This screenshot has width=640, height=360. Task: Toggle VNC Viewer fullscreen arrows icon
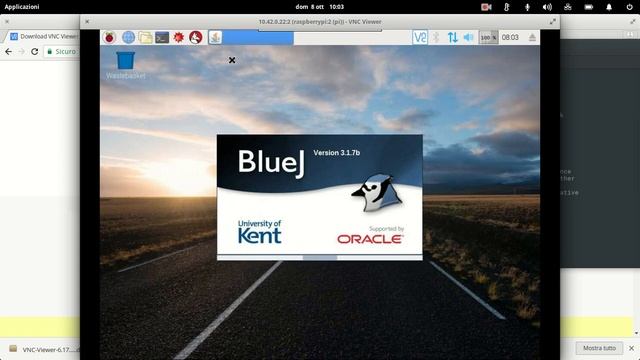(552, 22)
